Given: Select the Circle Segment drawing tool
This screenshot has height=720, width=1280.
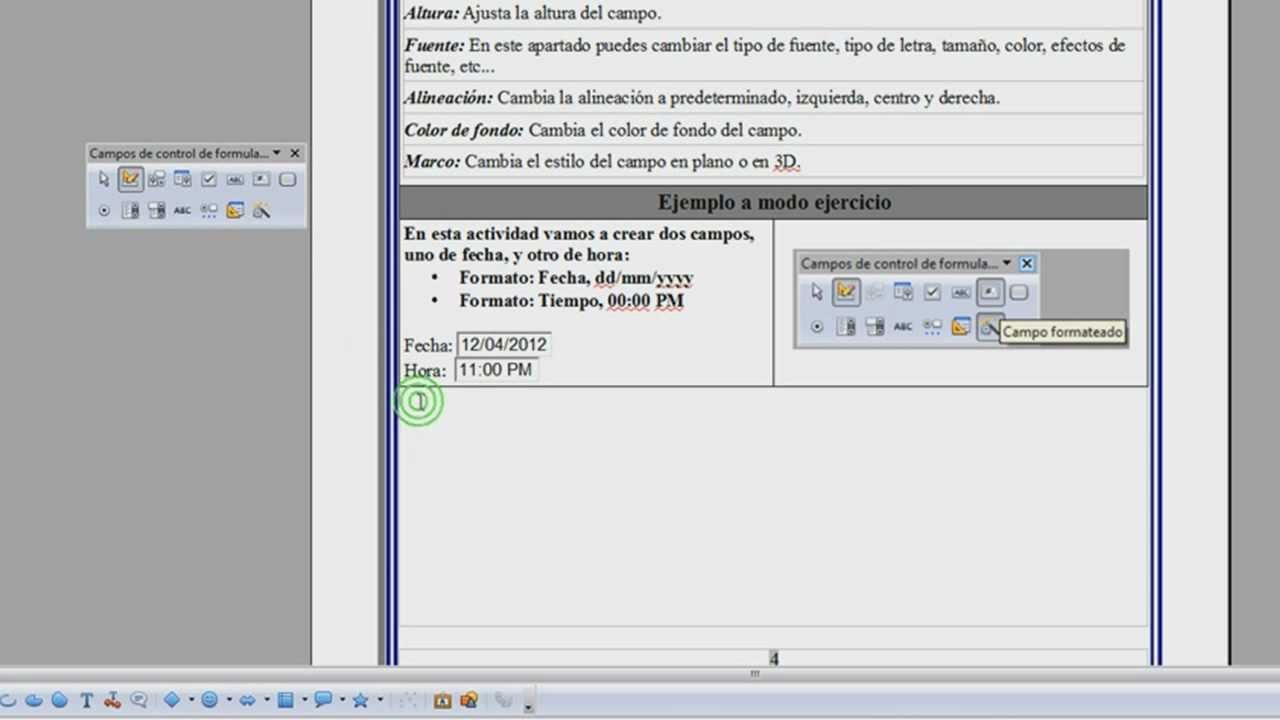Looking at the screenshot, I should [60, 700].
